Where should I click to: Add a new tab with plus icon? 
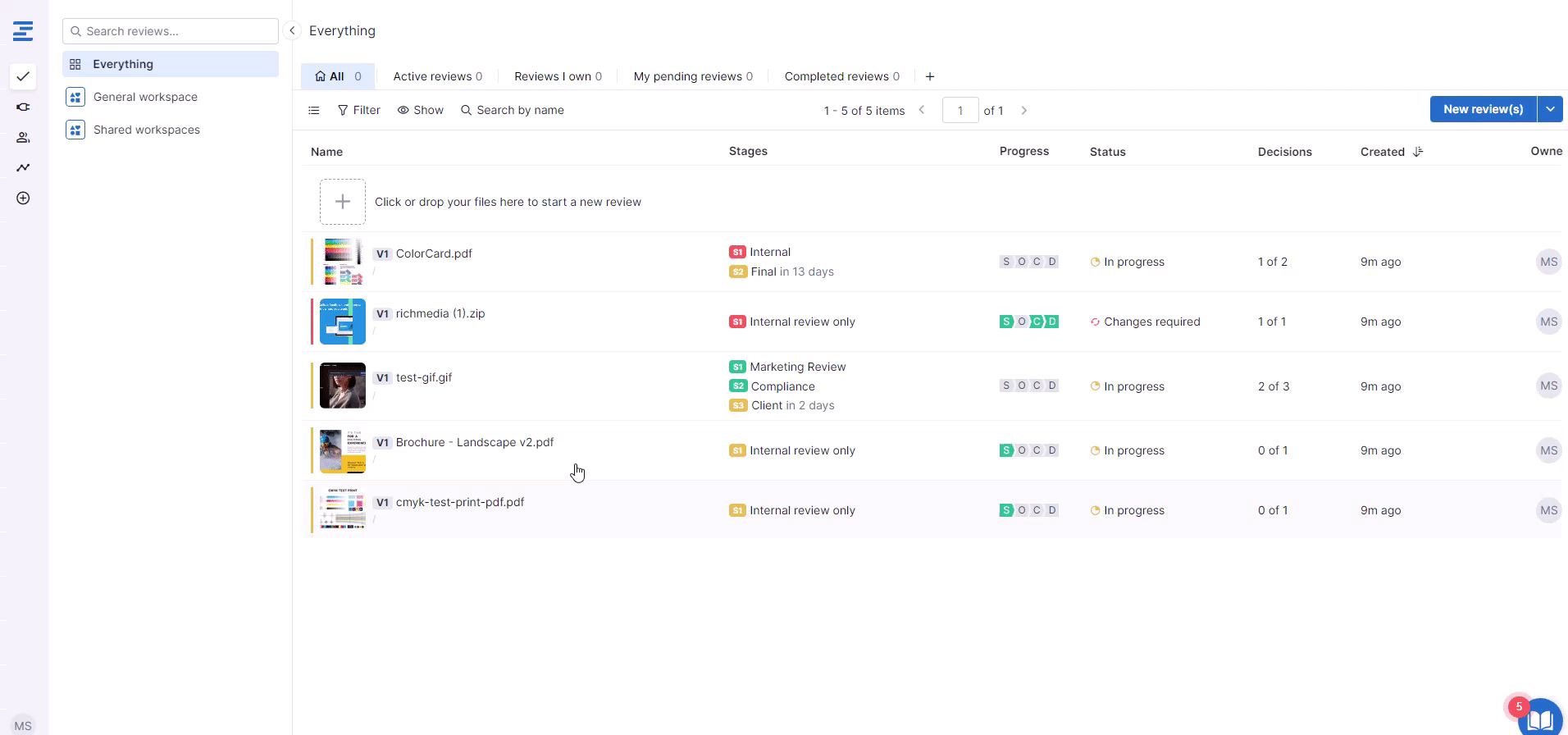pyautogui.click(x=929, y=76)
